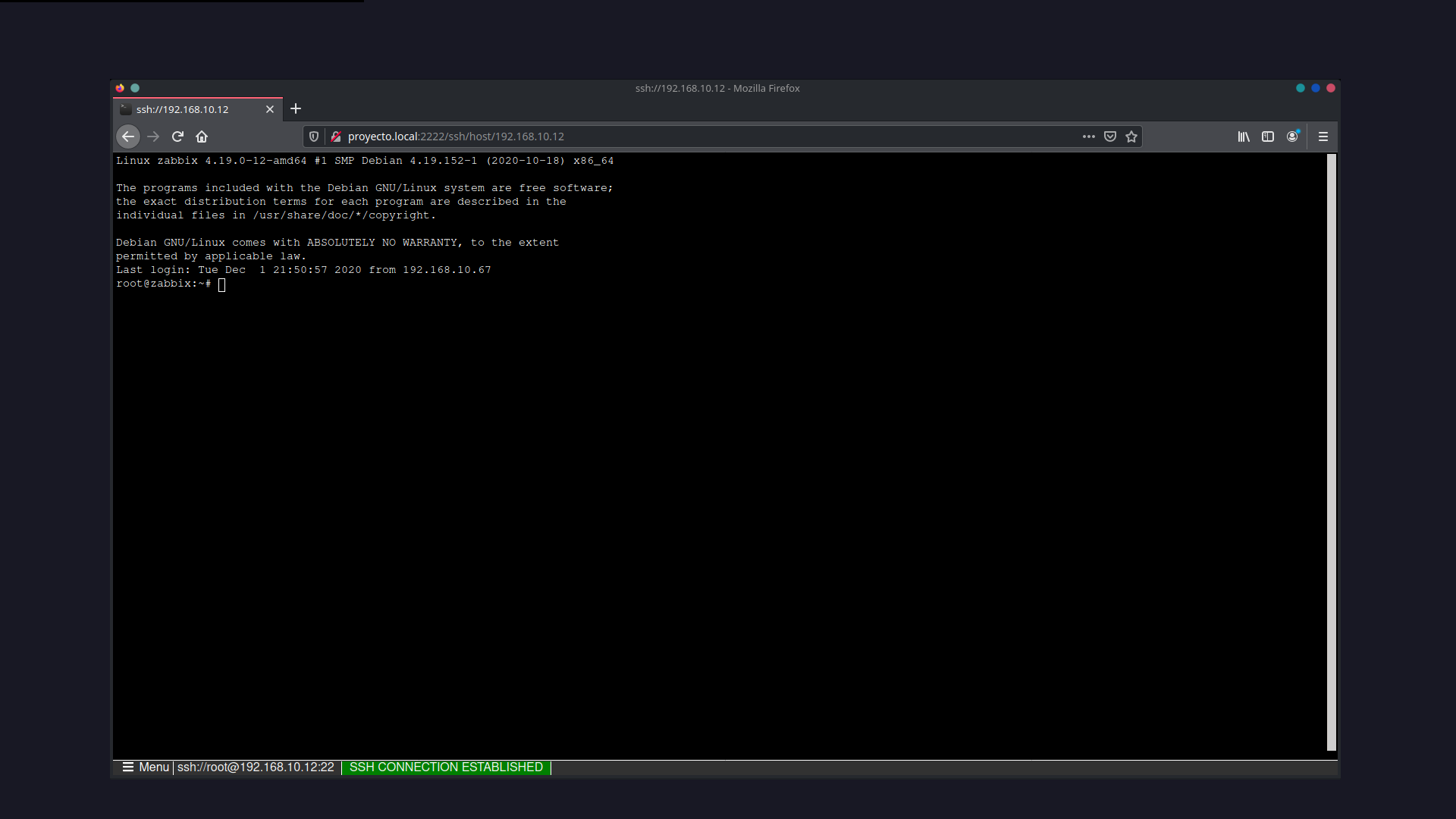Open the page actions ellipsis menu
1456x819 pixels.
click(1088, 136)
